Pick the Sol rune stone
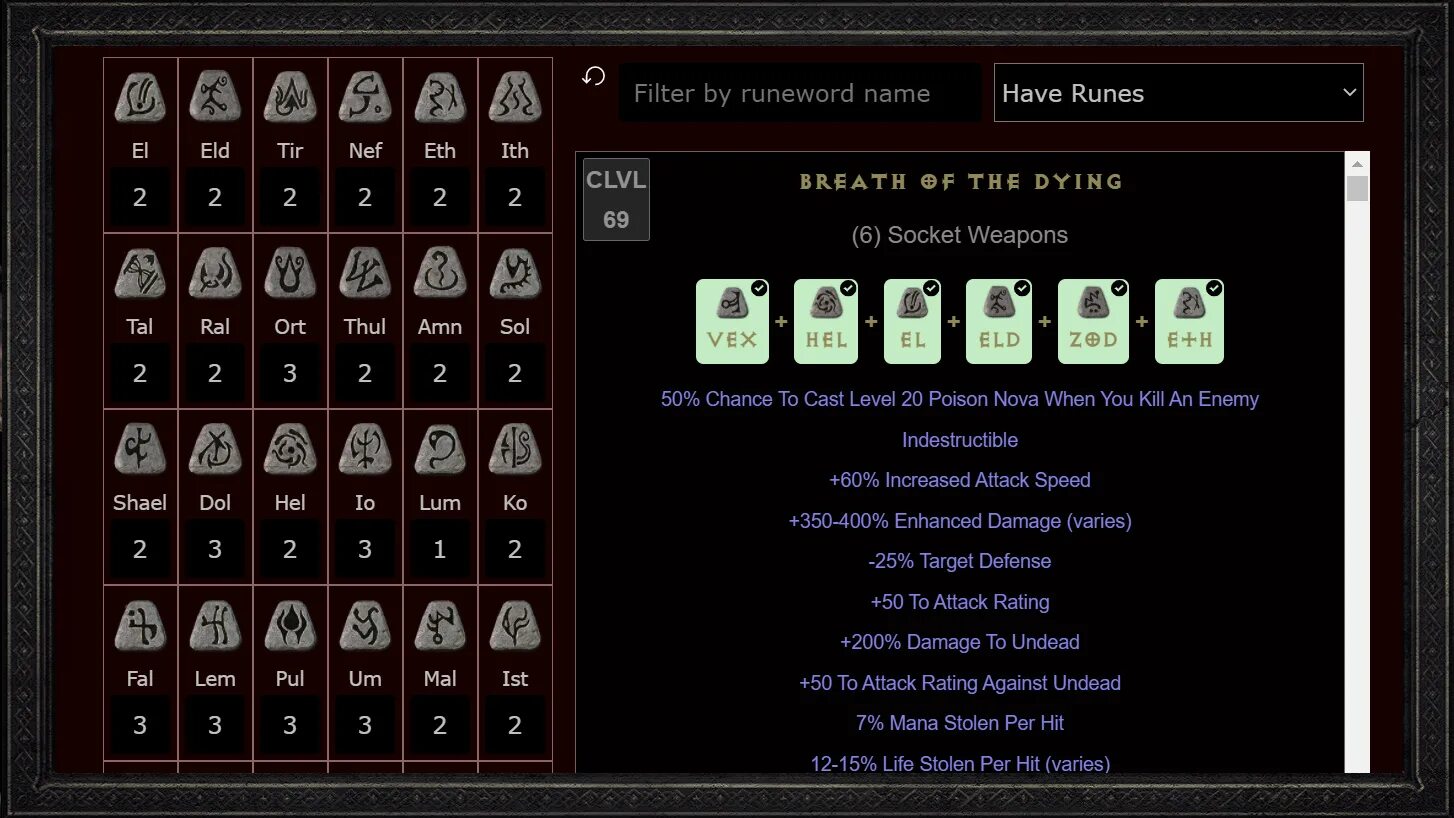The width and height of the screenshot is (1454, 818). coord(515,274)
